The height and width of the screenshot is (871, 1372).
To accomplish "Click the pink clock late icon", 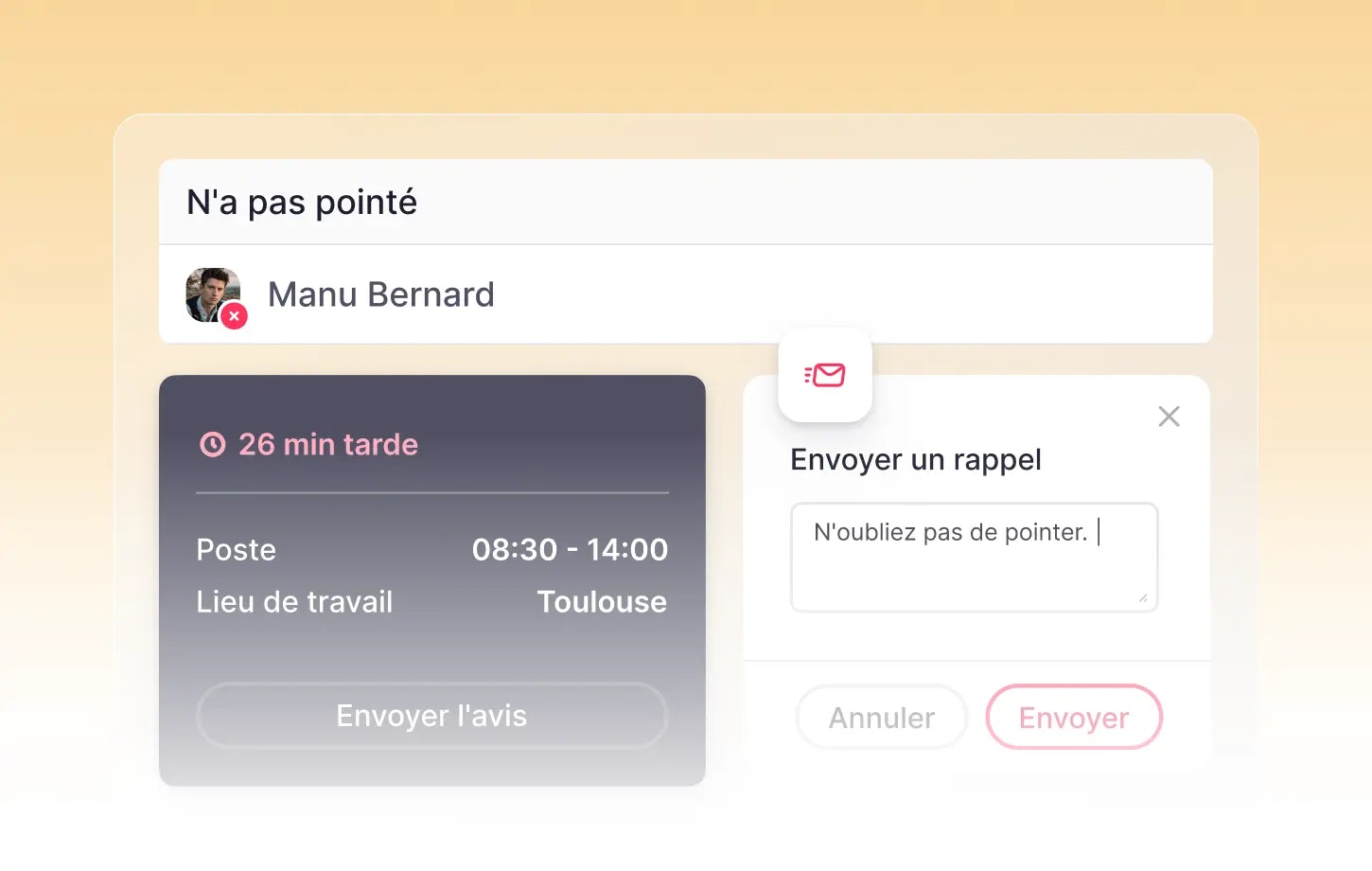I will click(213, 445).
